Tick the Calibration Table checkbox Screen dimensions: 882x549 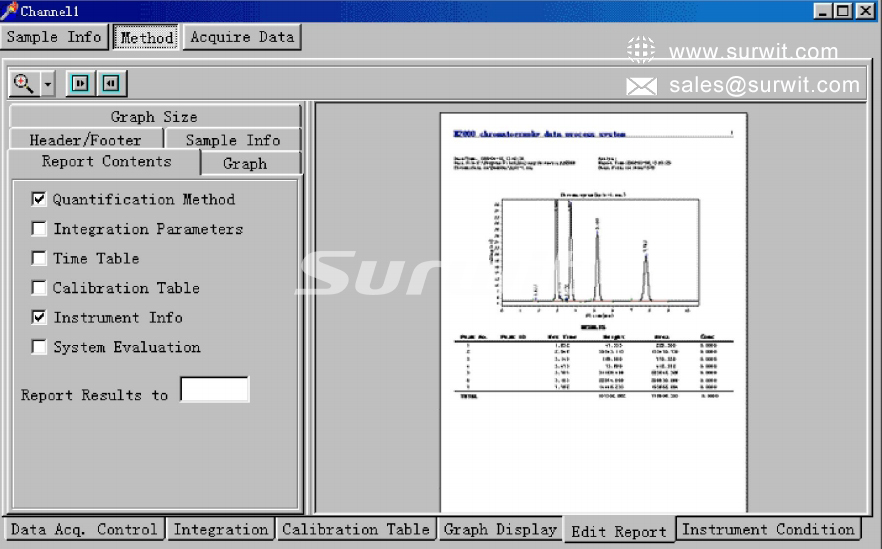(x=39, y=288)
